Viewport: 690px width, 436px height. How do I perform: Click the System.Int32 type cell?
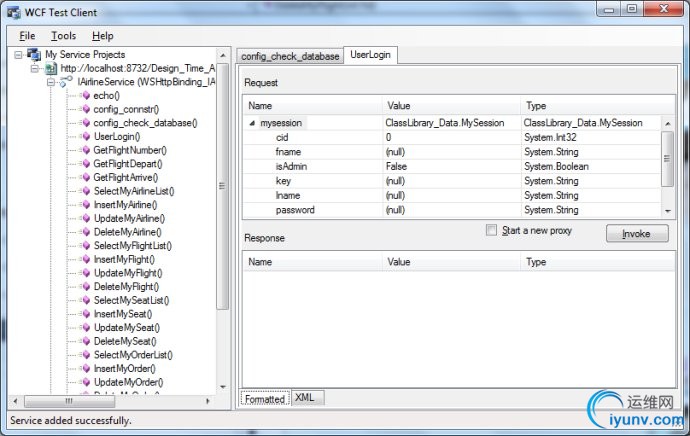coord(591,137)
